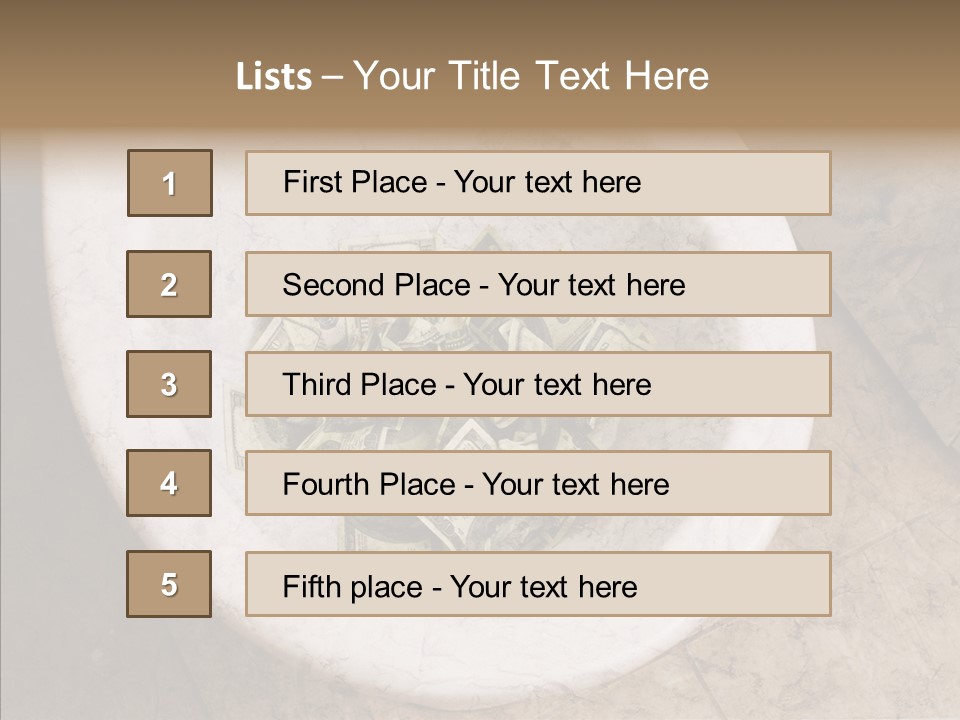Screen dimensions: 960x720
Task: Click the number 3 box
Action: (x=169, y=384)
